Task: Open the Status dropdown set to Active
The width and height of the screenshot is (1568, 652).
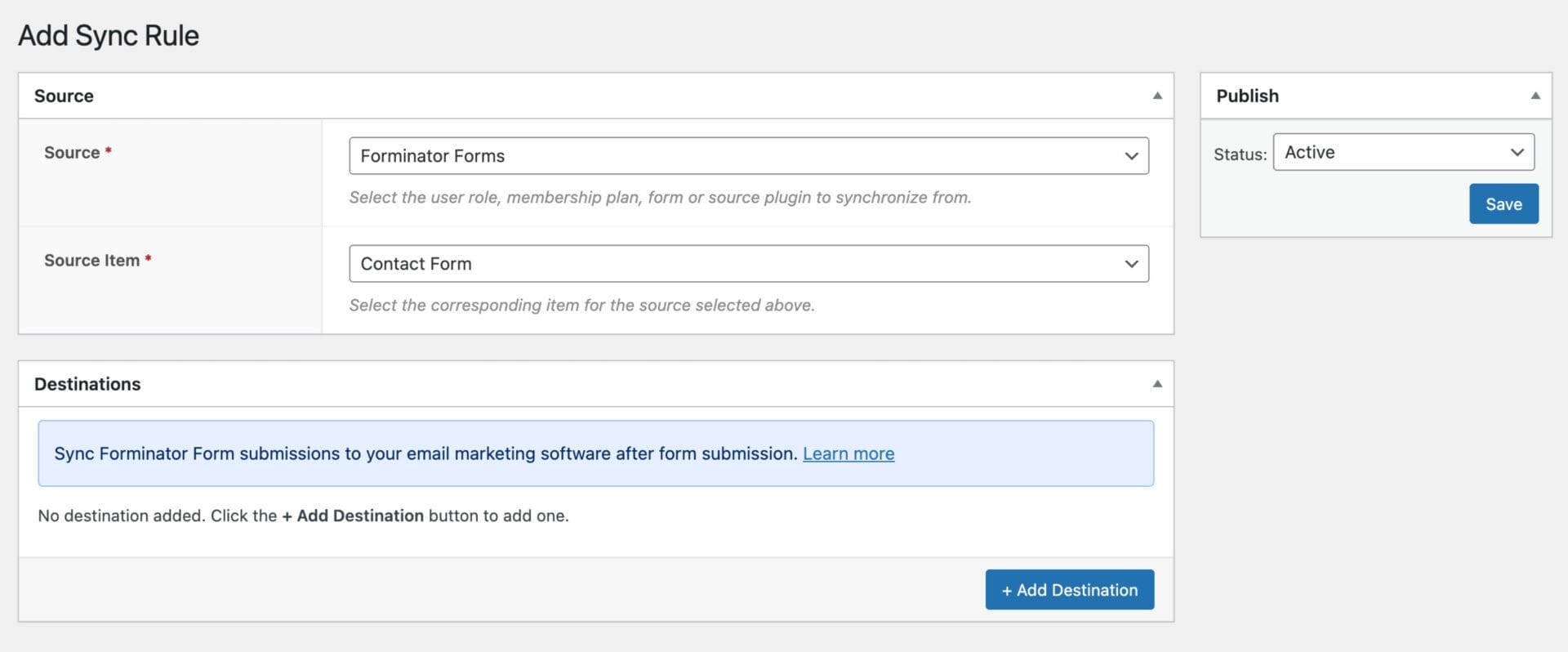Action: [1403, 152]
